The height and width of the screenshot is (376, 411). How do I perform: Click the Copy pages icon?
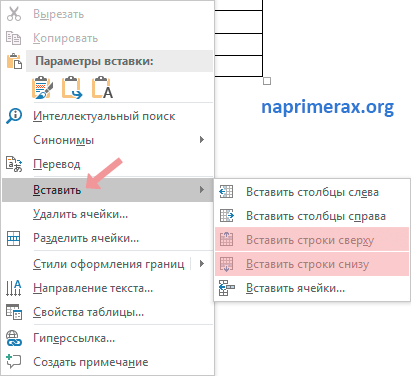tap(14, 38)
